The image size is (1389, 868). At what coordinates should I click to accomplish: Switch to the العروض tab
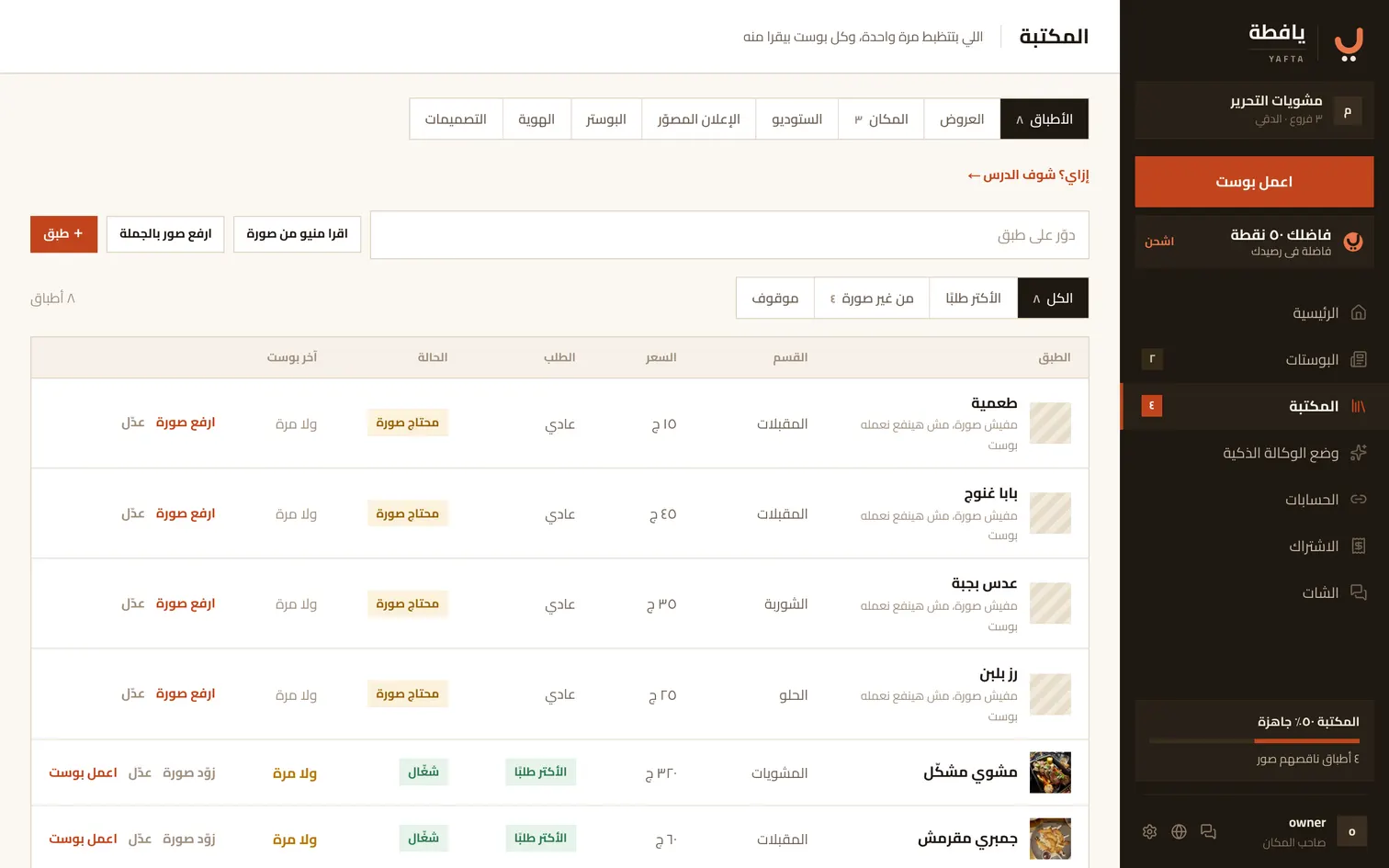962,119
